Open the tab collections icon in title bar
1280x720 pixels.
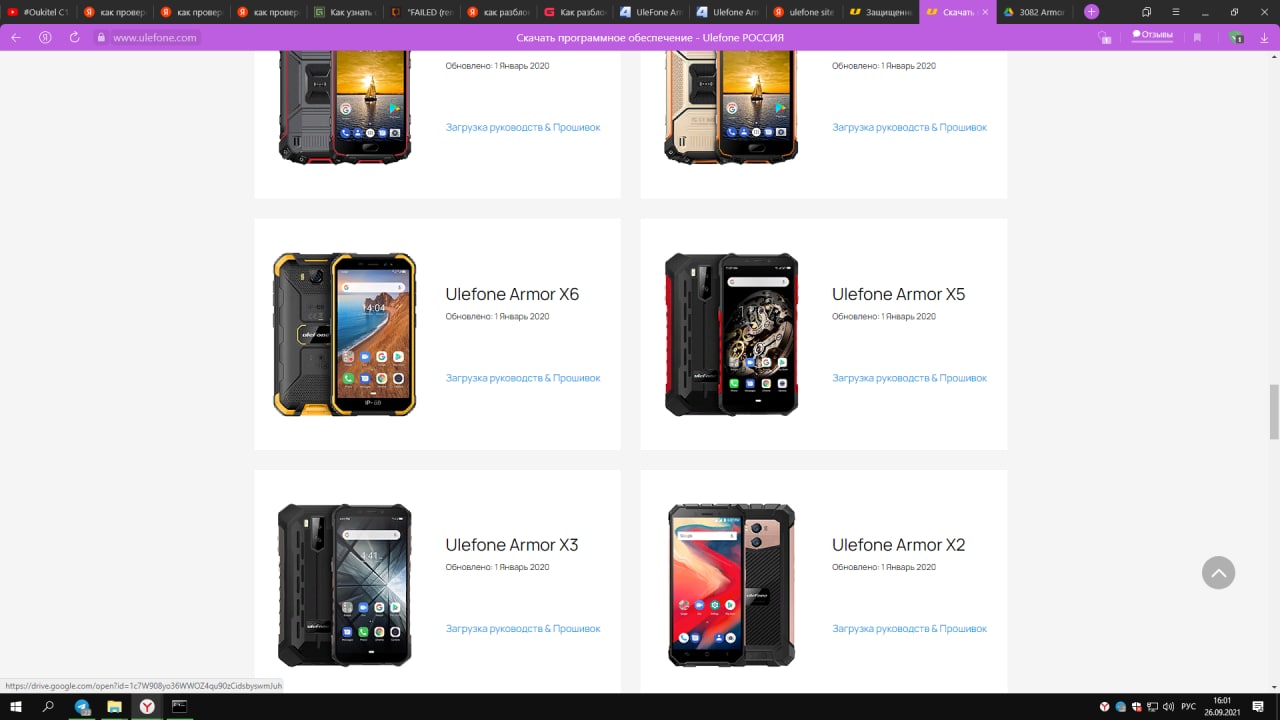[1146, 12]
